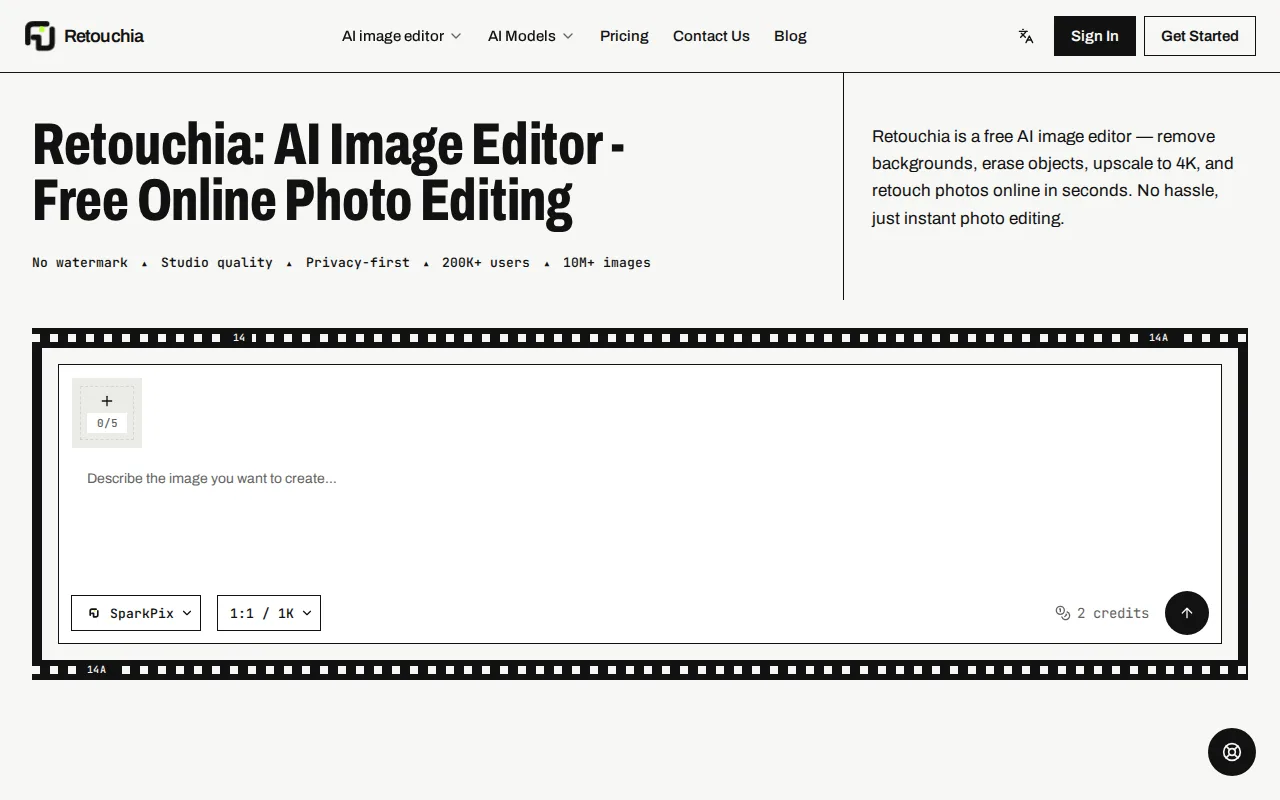Open the Contact Us page

tap(711, 36)
